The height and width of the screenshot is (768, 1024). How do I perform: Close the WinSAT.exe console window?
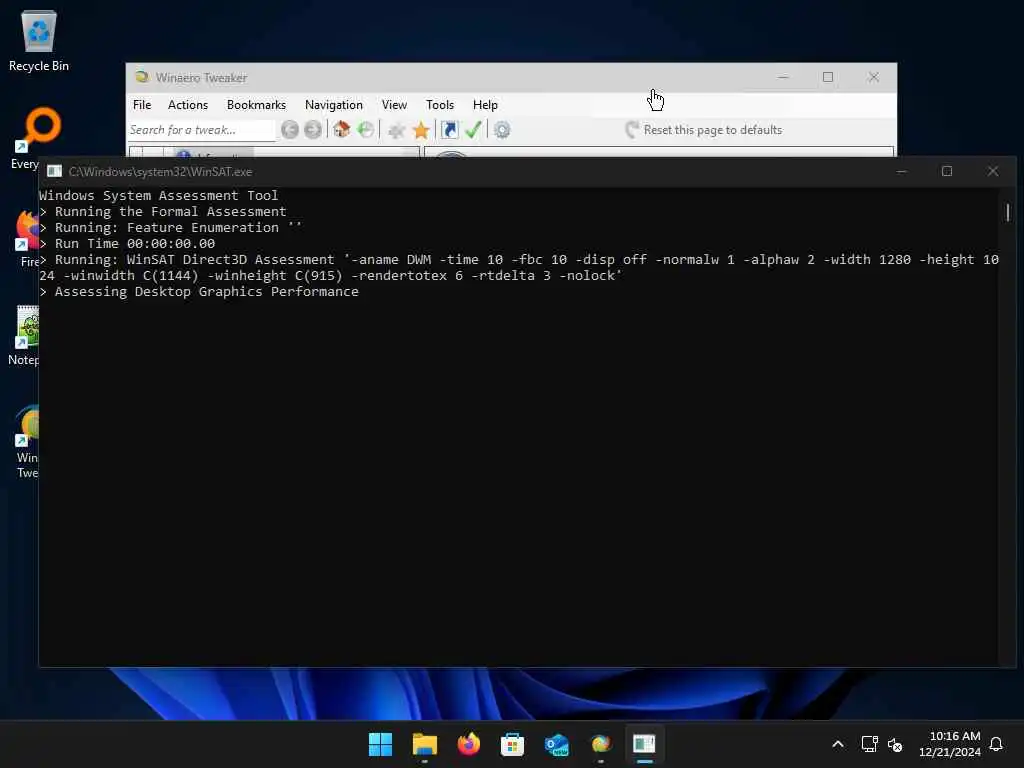click(993, 171)
